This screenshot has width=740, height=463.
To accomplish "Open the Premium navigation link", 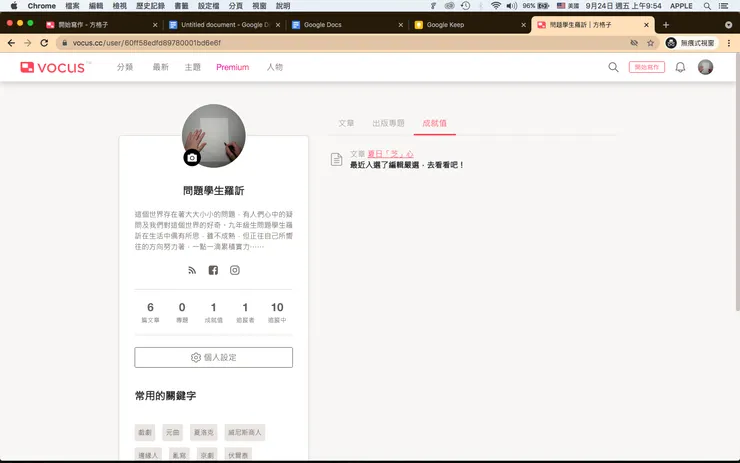I will point(233,67).
